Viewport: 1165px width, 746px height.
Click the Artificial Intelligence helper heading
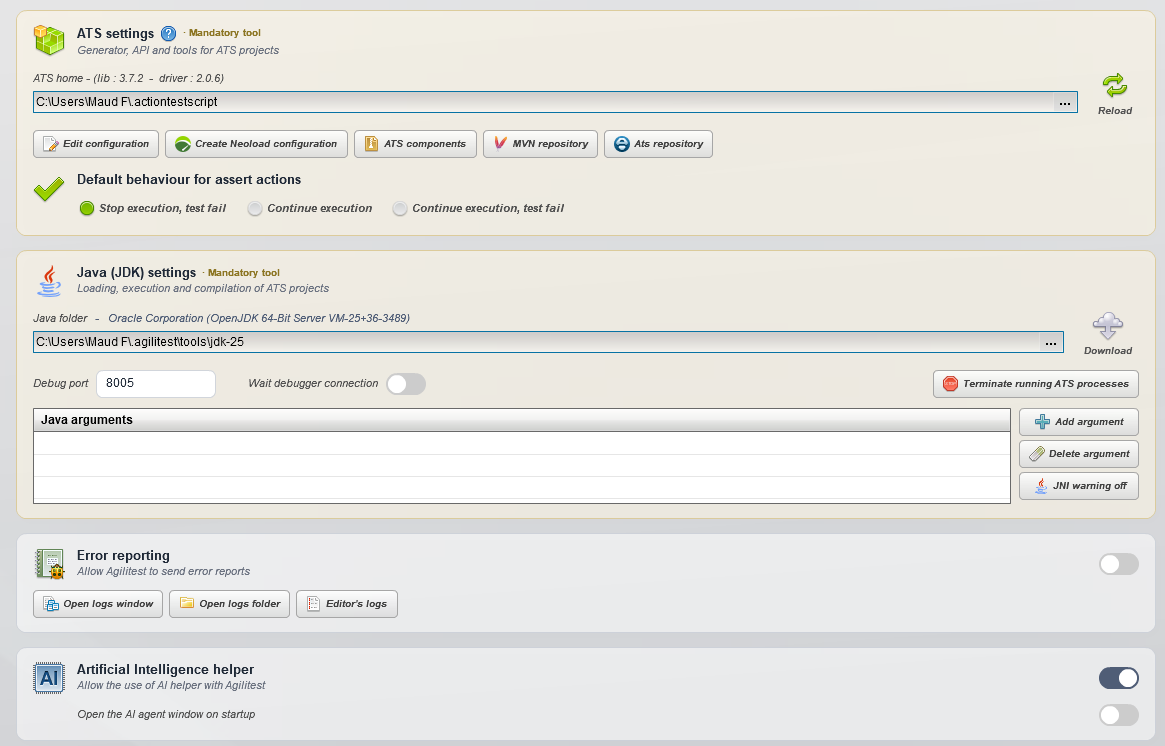click(x=166, y=669)
